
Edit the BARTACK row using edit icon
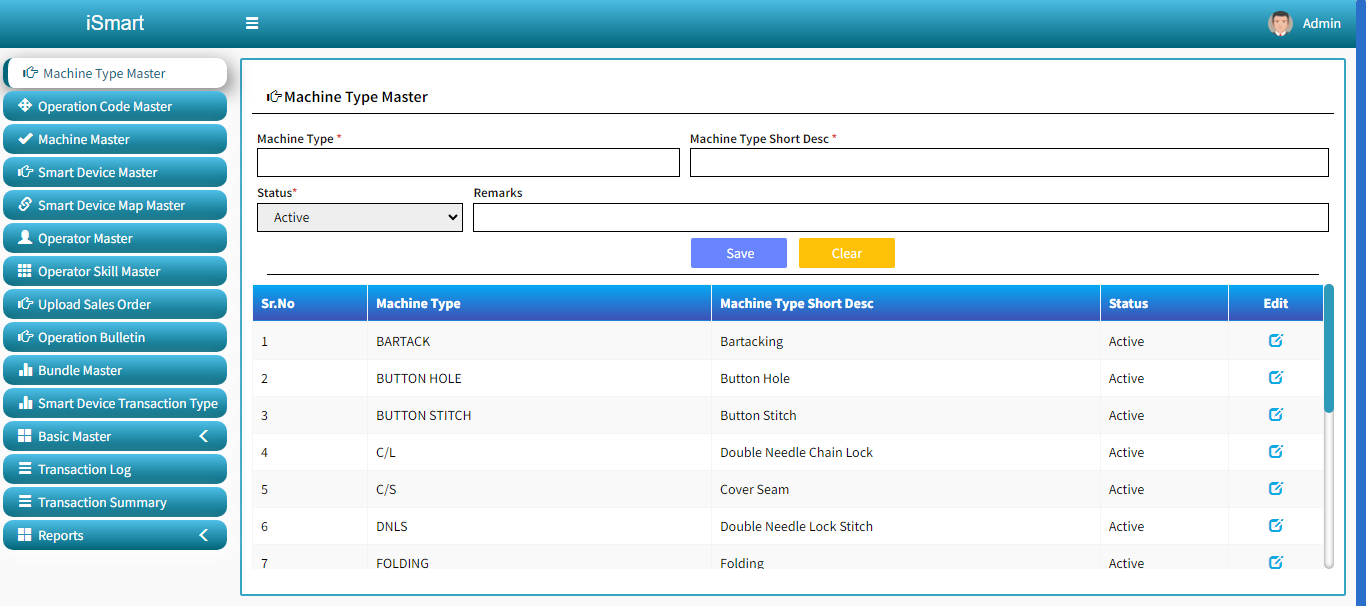coord(1275,341)
